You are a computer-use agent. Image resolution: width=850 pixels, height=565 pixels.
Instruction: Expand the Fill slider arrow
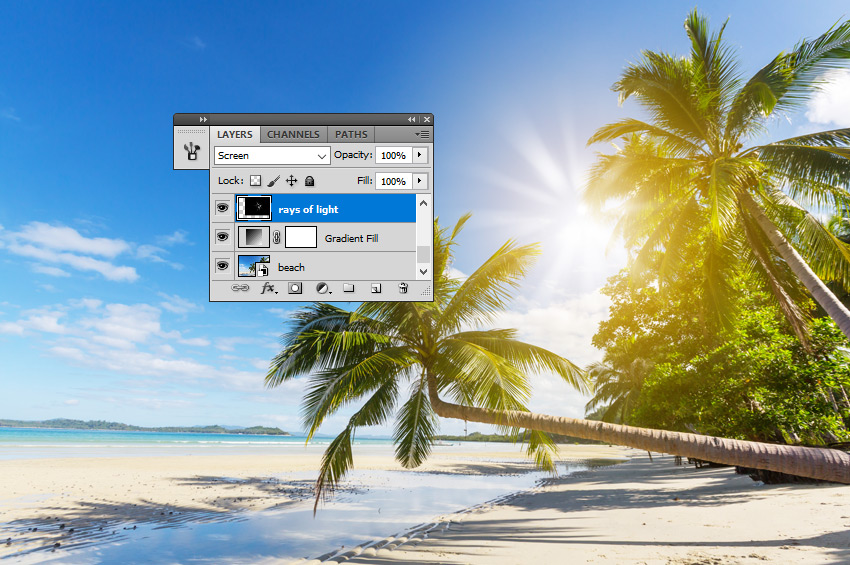pos(420,181)
